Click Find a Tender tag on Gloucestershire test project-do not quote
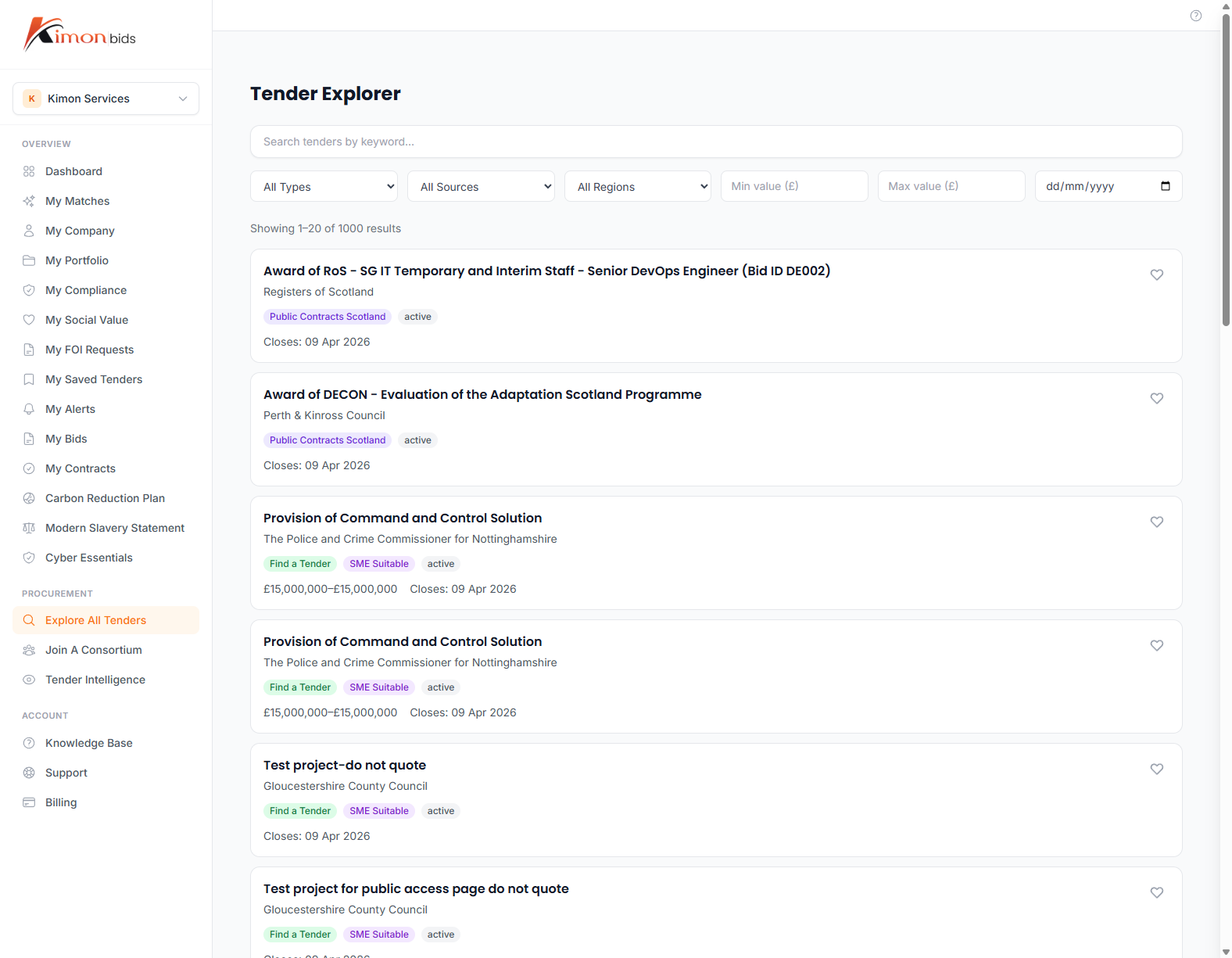The width and height of the screenshot is (1232, 958). tap(300, 811)
